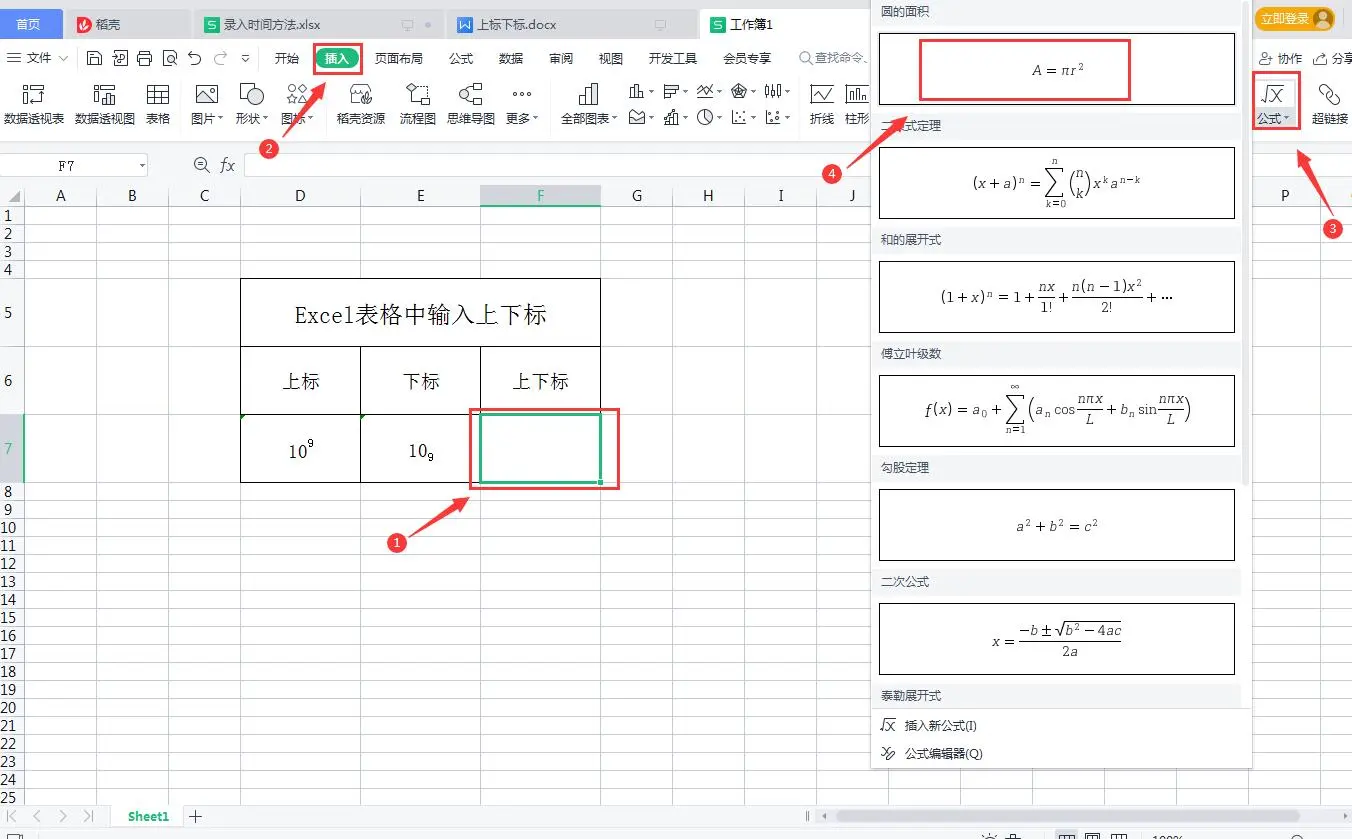
Task: Open the 数据透视表 pivot table tool
Action: [x=34, y=104]
